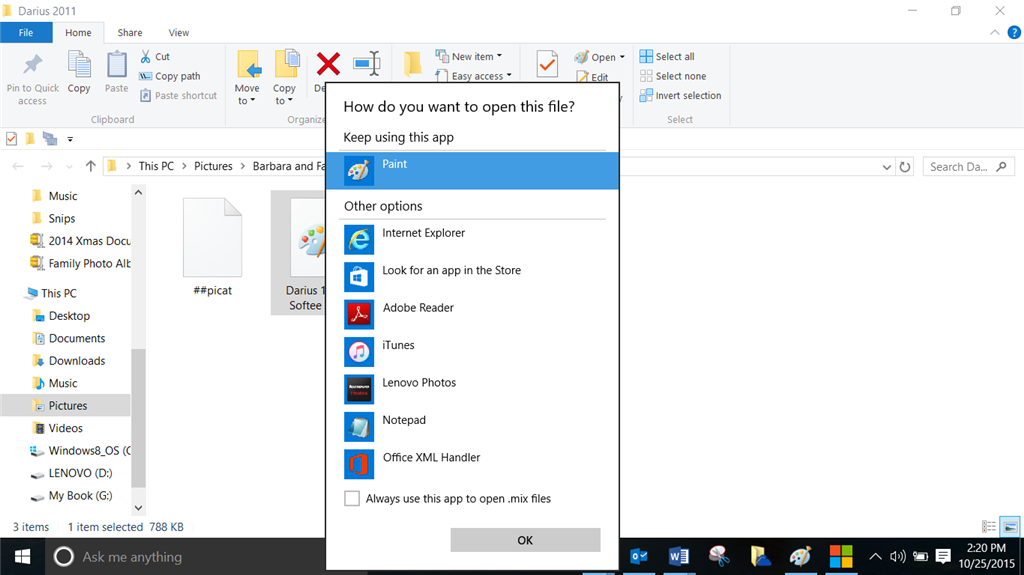Click the Search Darius 2011 box
Screen dimensions: 1024x575
(968, 167)
